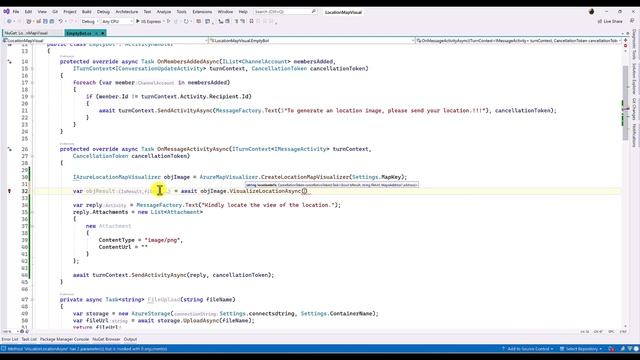
Task: Click CreateLocationMapVisualizer on line 30
Action: click(x=305, y=177)
